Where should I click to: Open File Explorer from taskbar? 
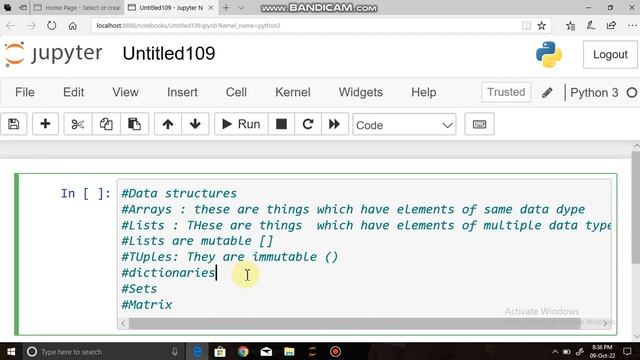pyautogui.click(x=289, y=351)
